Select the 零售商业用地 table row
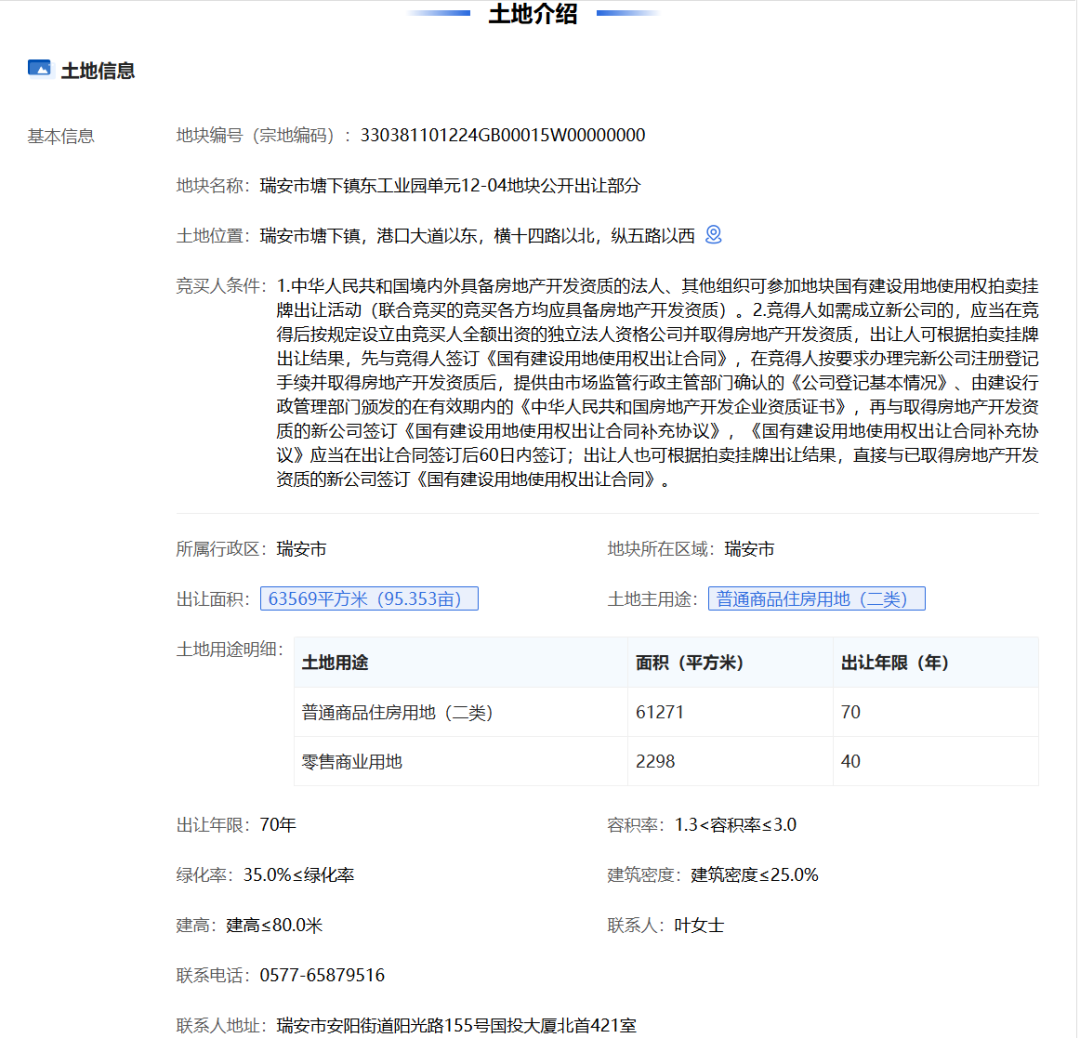Viewport: 1080px width, 1038px height. [352, 761]
